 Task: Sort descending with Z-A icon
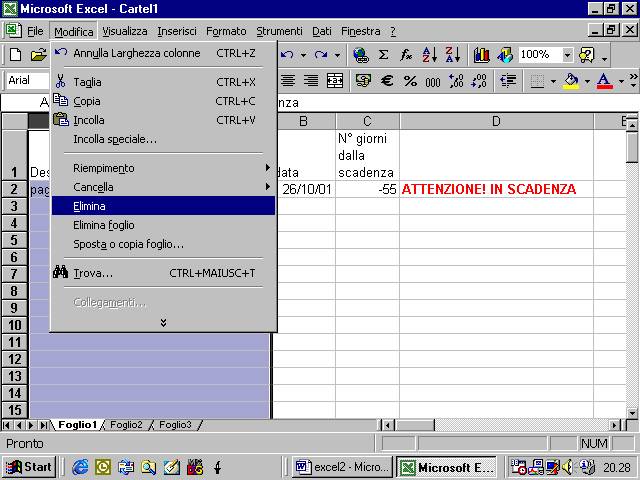453,55
